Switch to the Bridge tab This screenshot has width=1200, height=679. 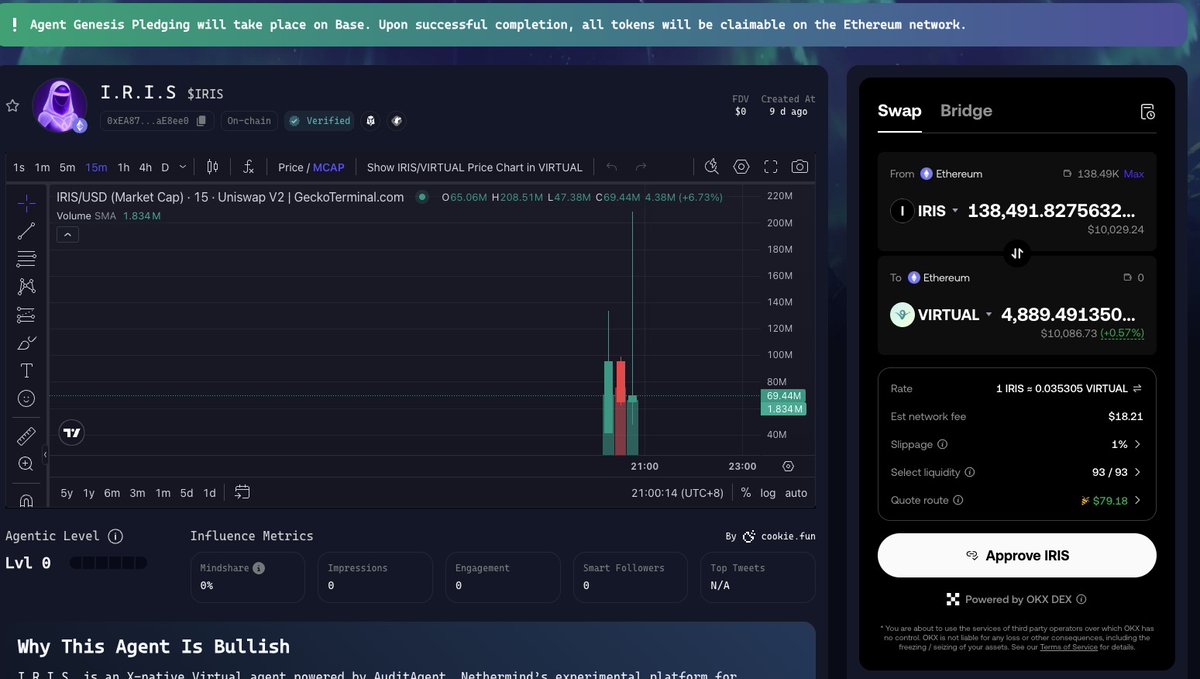coord(966,111)
